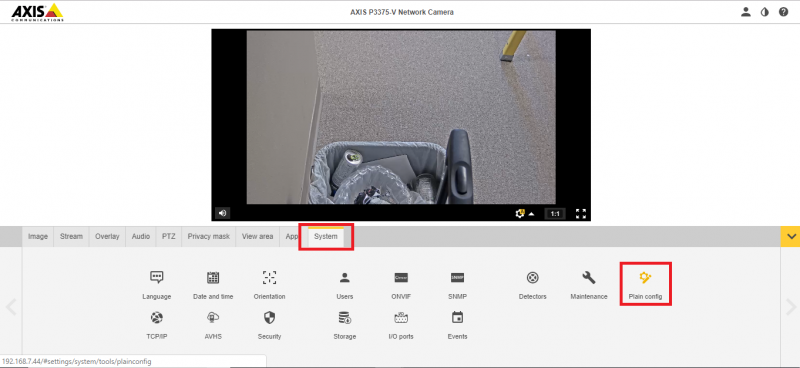Go to next settings page arrow
Image resolution: width=800 pixels, height=368 pixels.
tap(790, 307)
